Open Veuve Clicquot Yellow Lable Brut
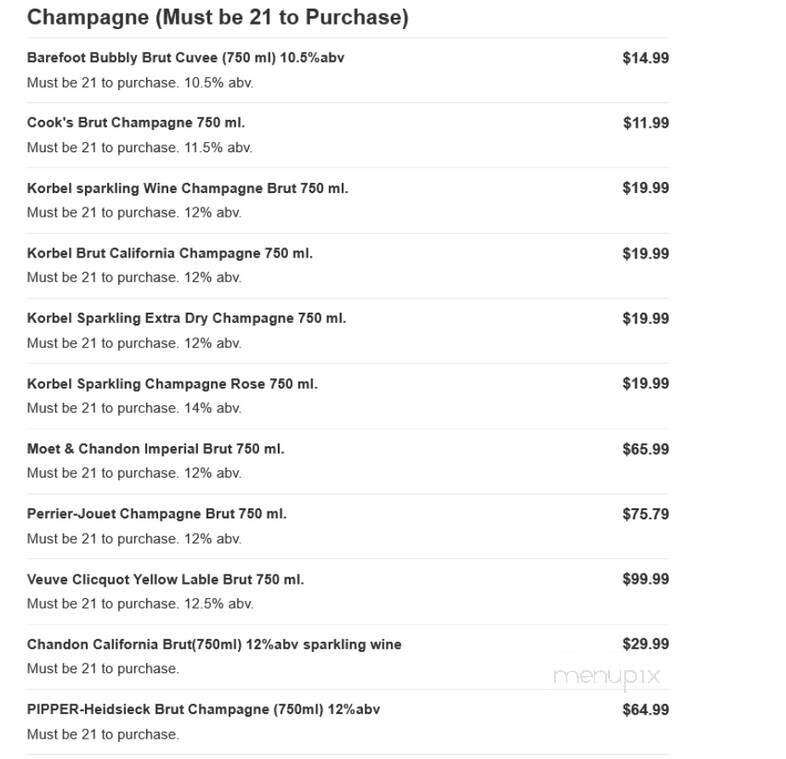Image resolution: width=786 pixels, height=759 pixels. pyautogui.click(x=165, y=579)
